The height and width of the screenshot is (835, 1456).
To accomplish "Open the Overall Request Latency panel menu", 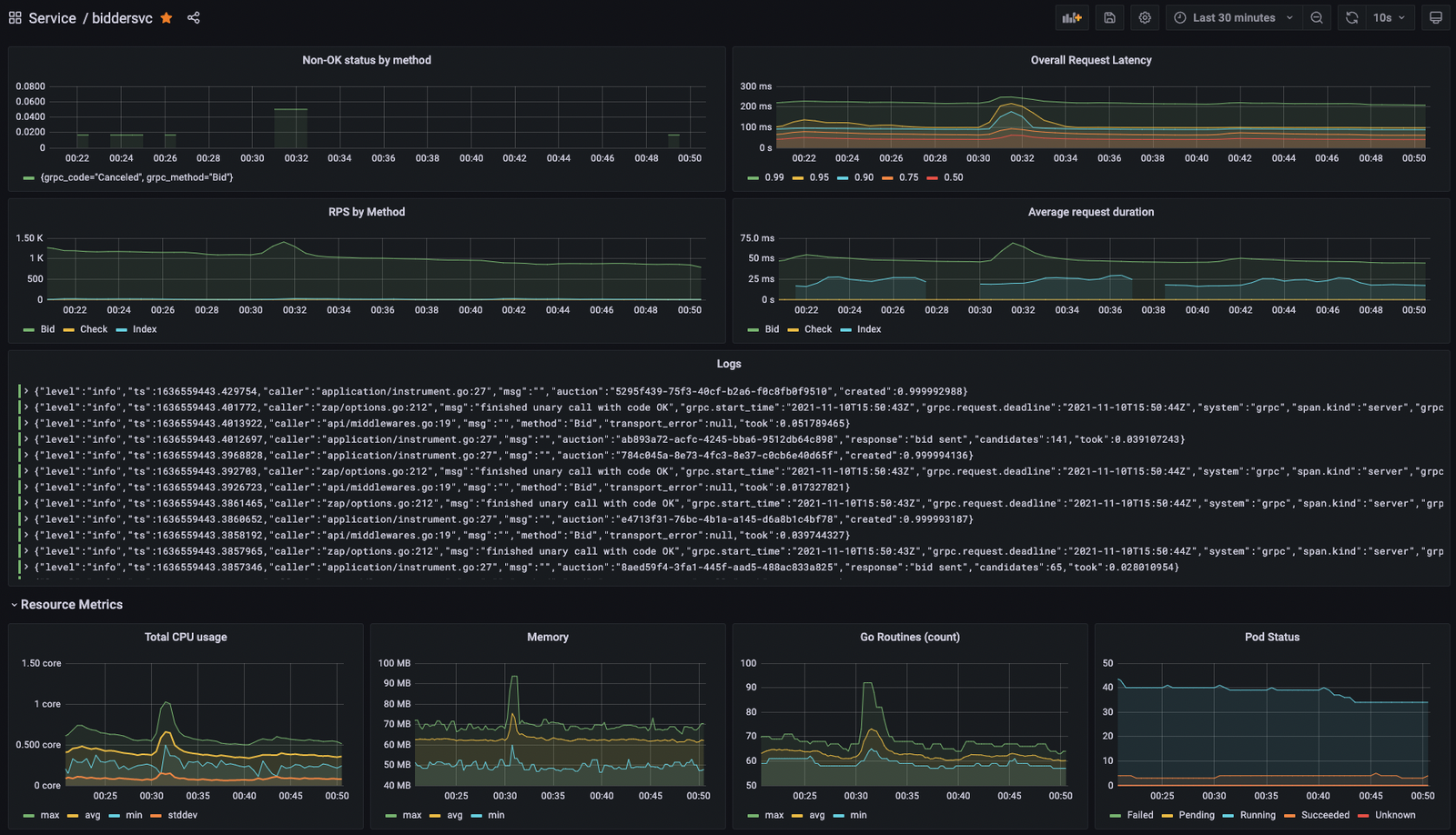I will (x=1090, y=60).
